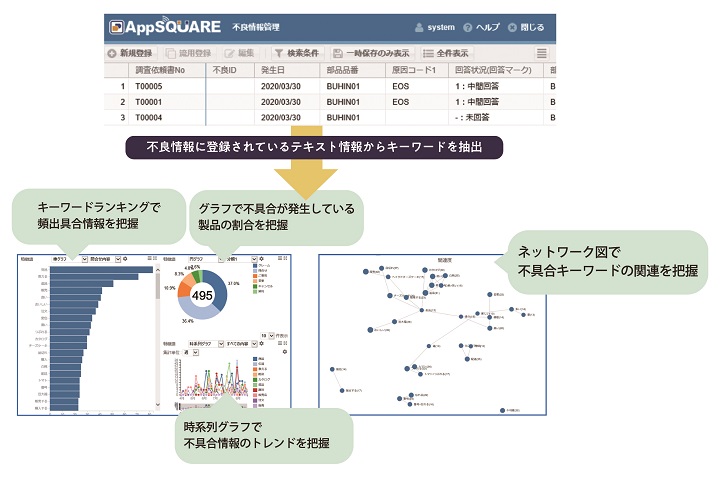Click the system user icon

click(x=419, y=27)
